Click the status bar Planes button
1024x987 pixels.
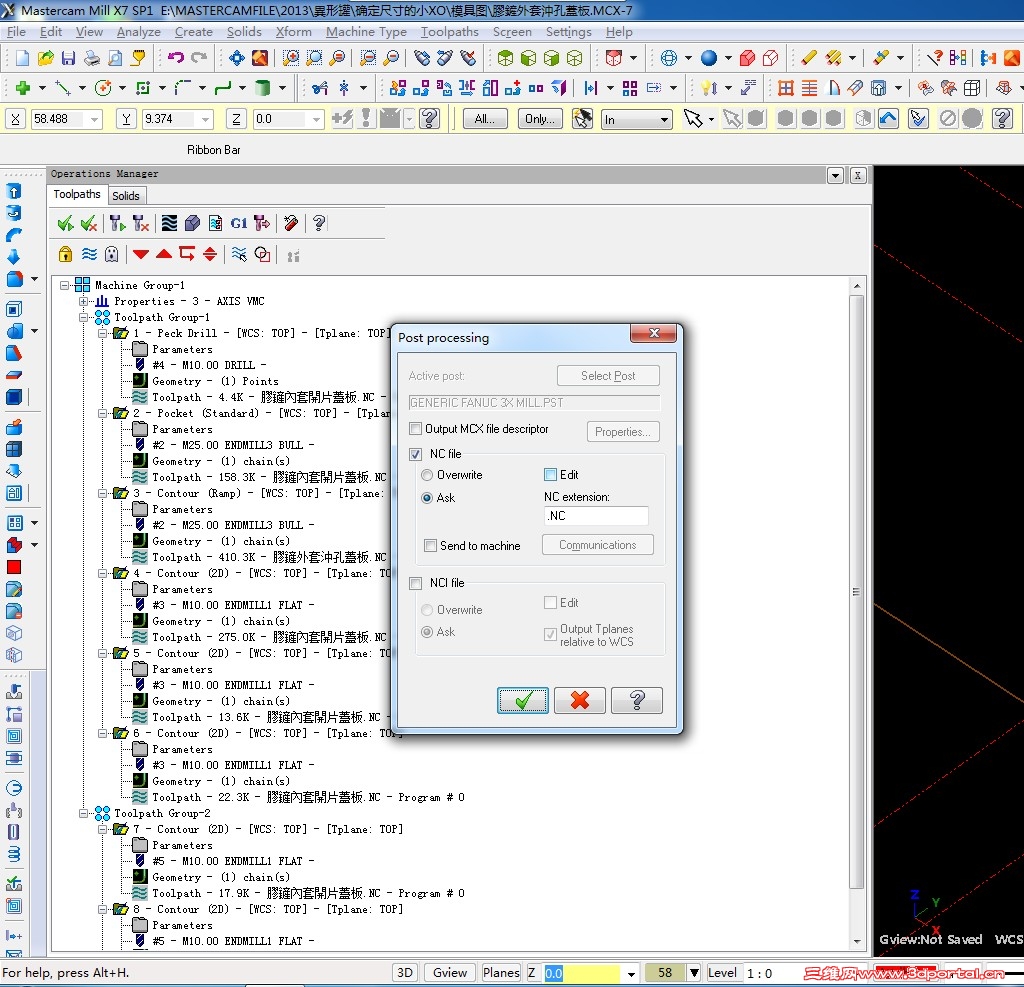tap(501, 973)
